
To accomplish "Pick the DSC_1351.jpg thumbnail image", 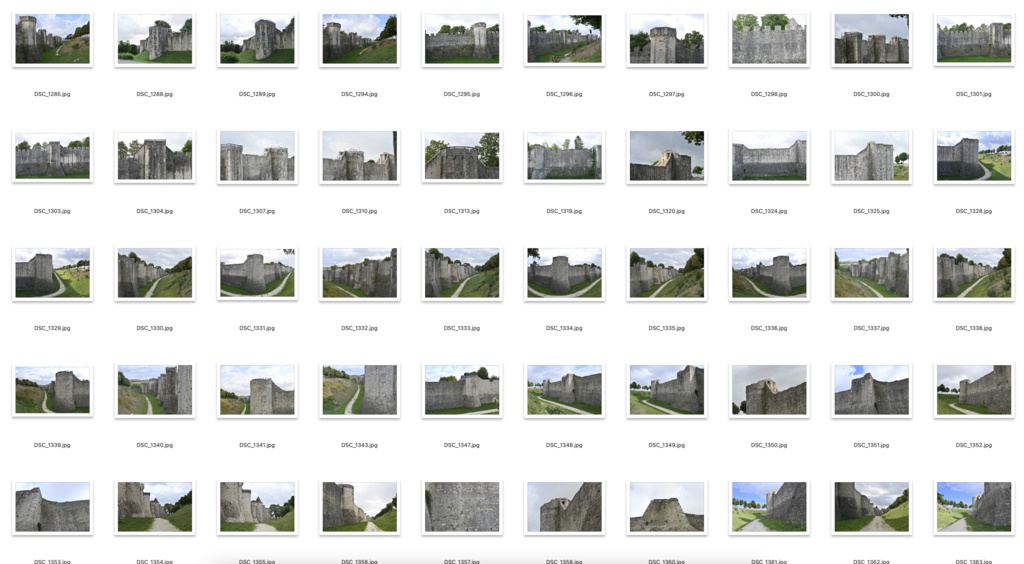I will coord(871,390).
